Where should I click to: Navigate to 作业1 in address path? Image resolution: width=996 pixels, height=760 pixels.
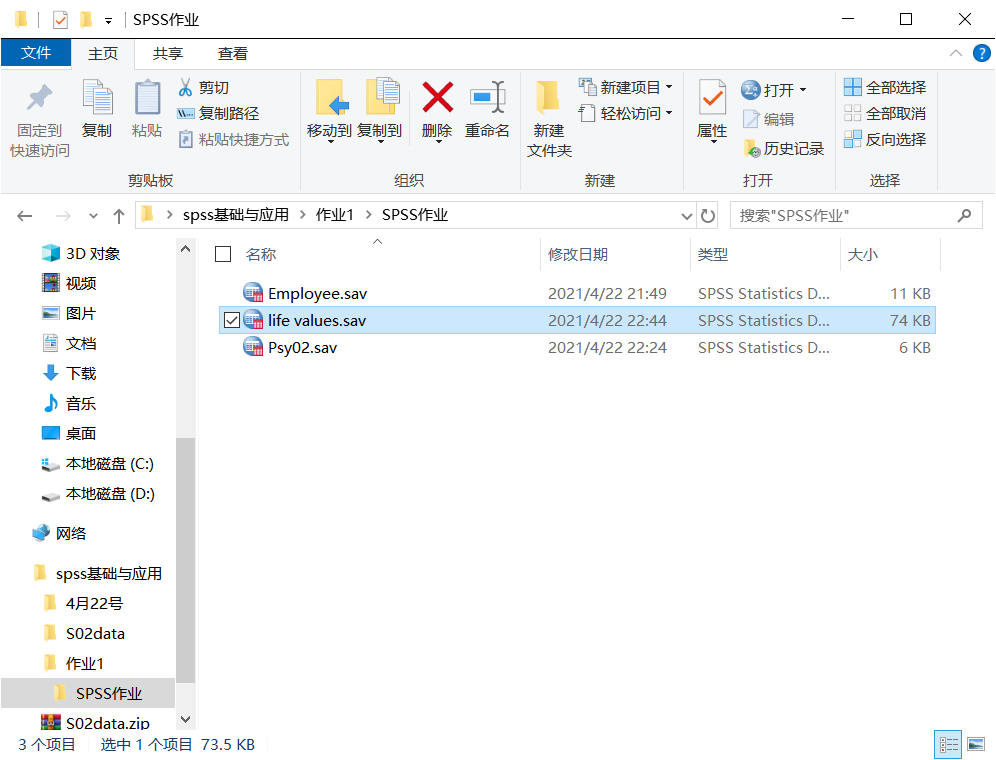tap(335, 215)
